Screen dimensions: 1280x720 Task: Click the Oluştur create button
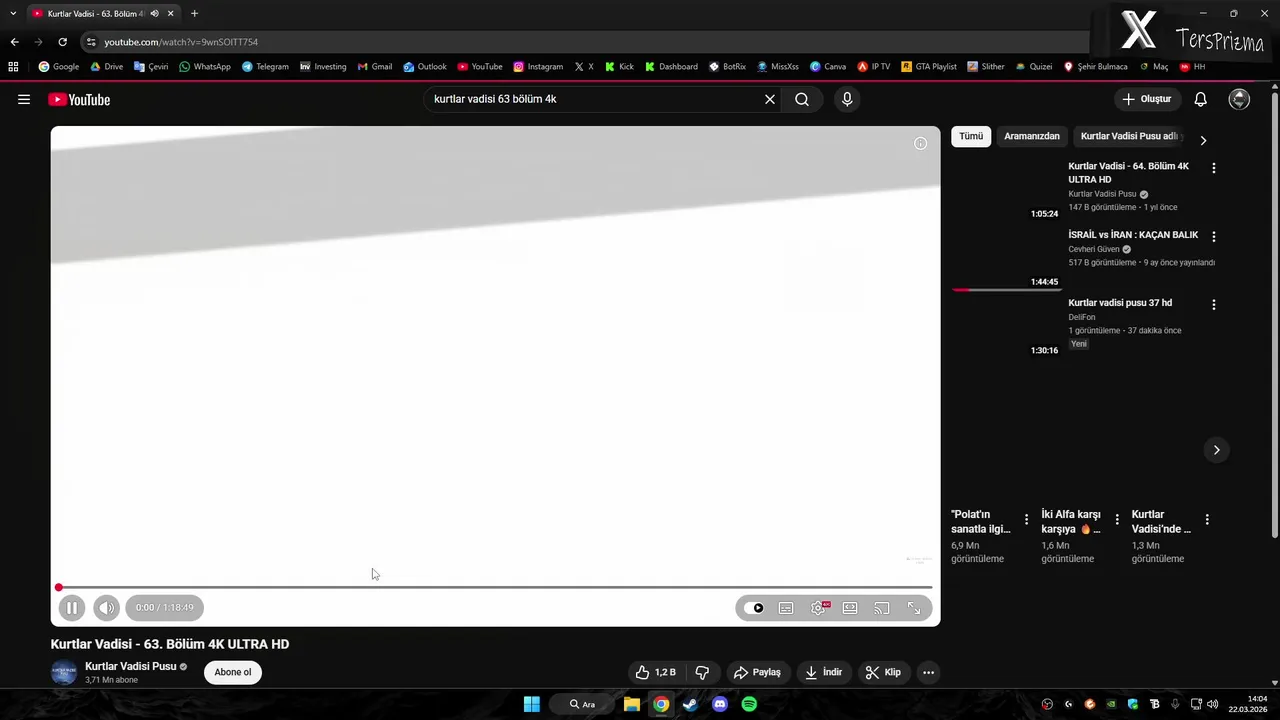coord(1147,99)
